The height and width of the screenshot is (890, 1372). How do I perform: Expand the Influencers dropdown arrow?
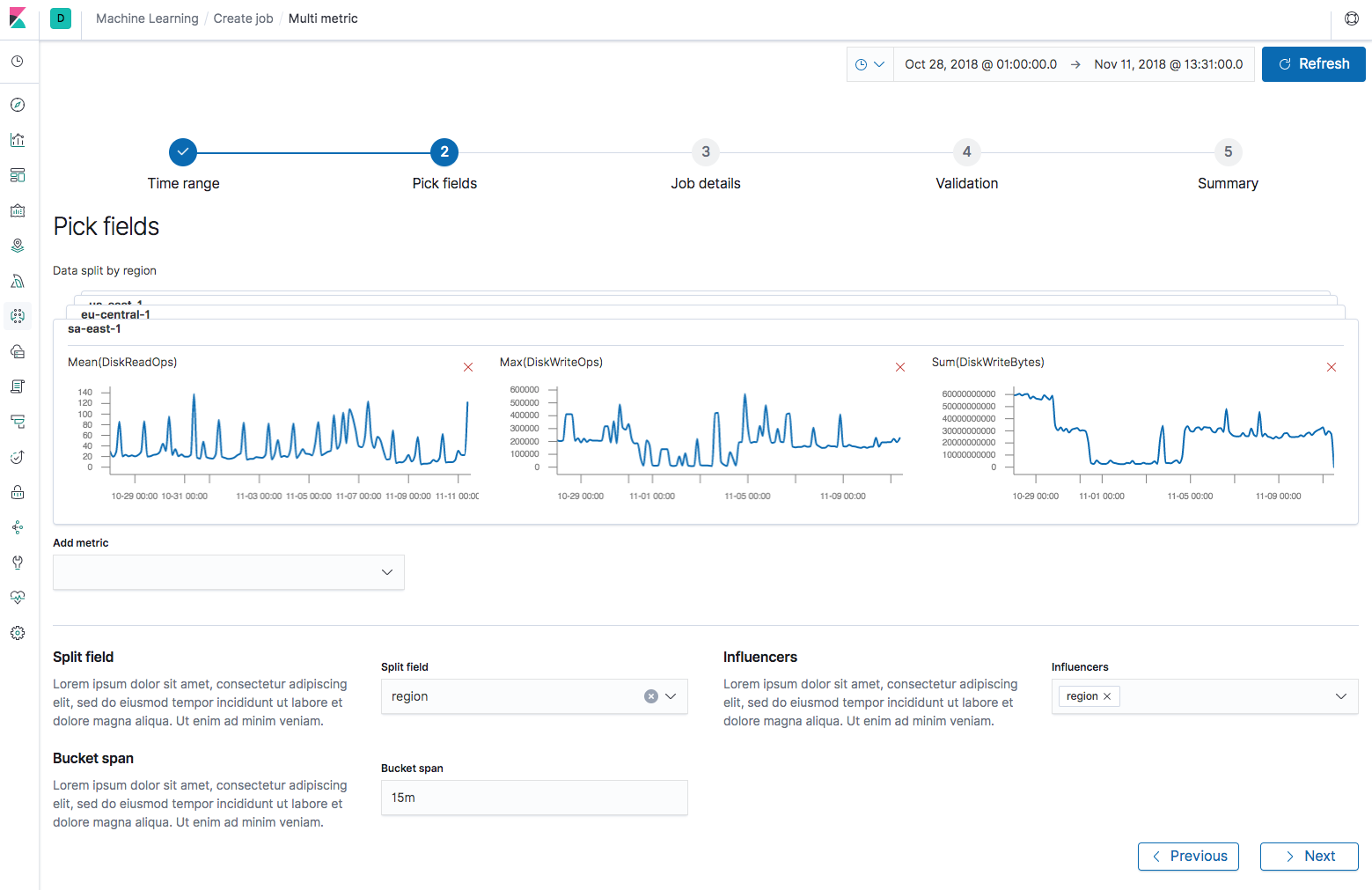pyautogui.click(x=1341, y=696)
